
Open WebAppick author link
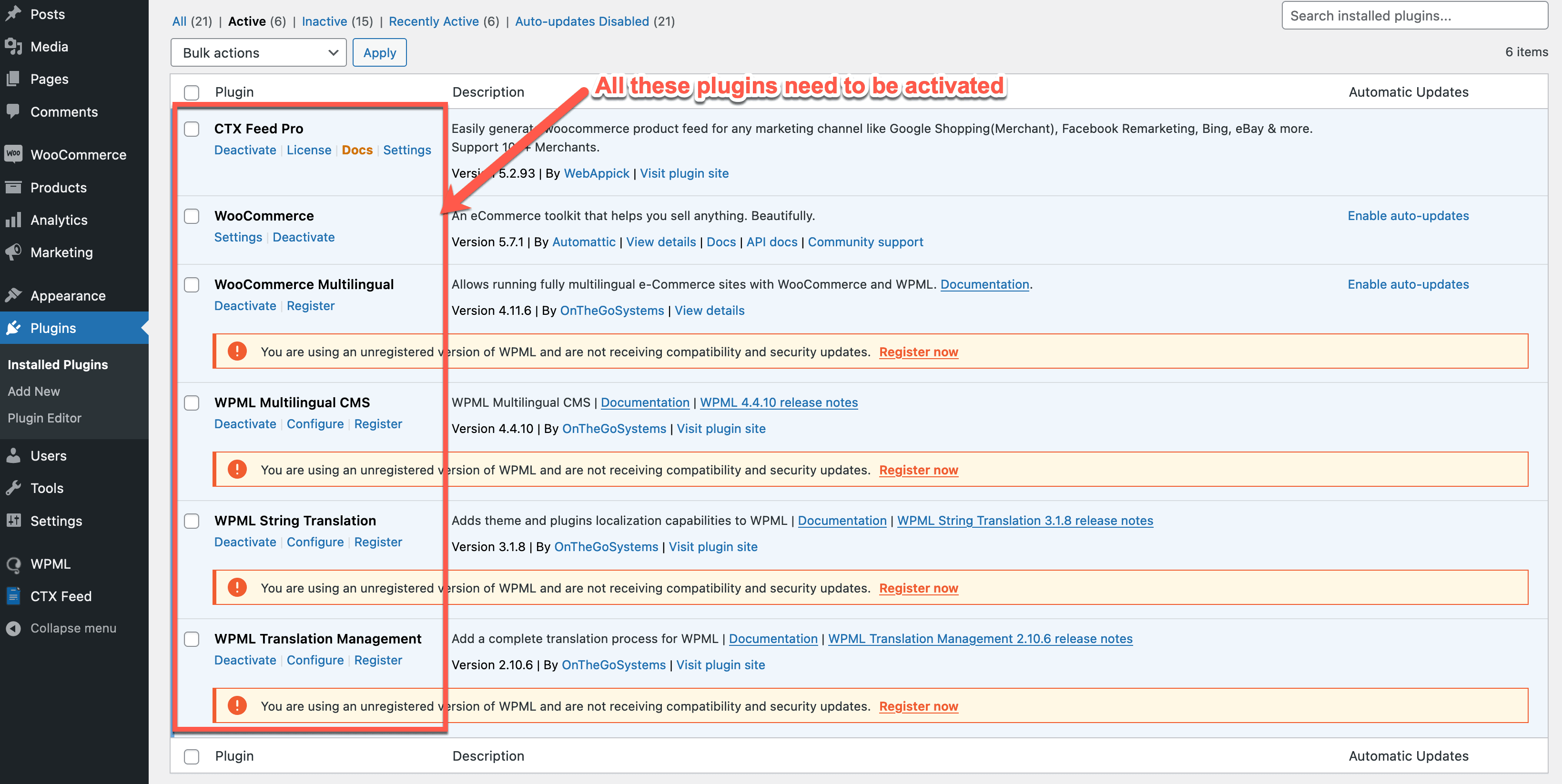pos(597,173)
